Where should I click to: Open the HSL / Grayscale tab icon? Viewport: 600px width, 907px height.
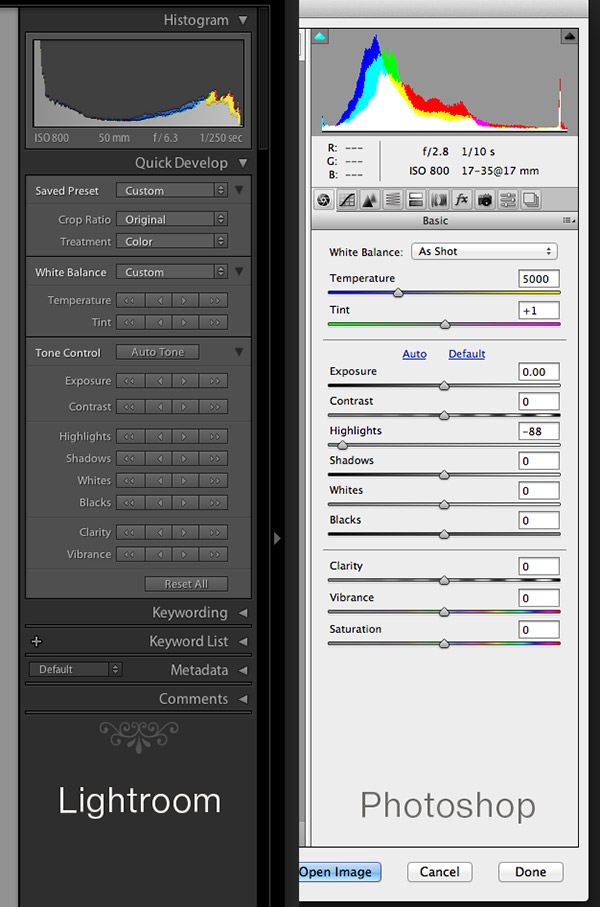[x=393, y=200]
